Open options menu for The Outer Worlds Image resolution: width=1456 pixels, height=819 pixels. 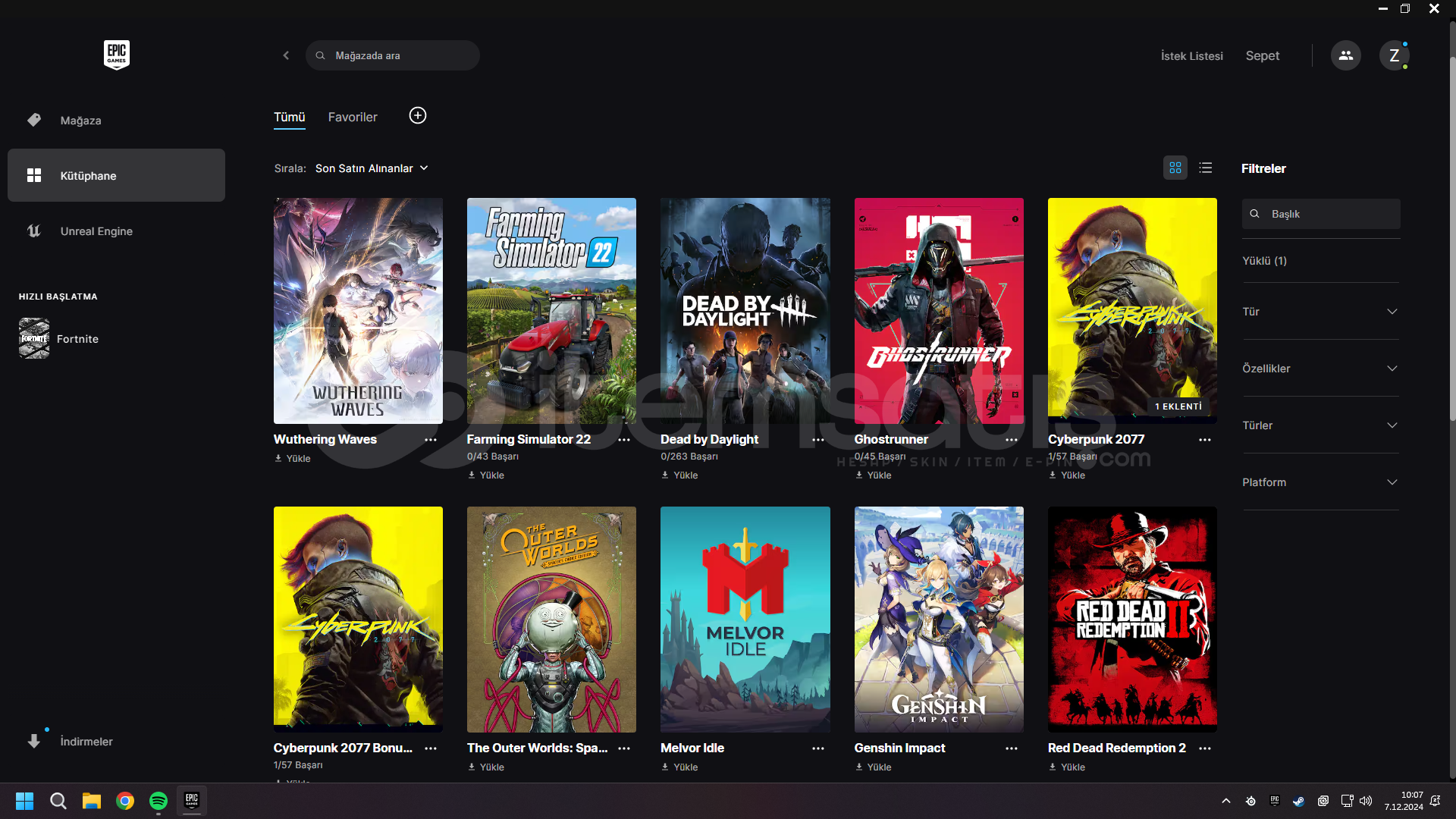pyautogui.click(x=624, y=748)
